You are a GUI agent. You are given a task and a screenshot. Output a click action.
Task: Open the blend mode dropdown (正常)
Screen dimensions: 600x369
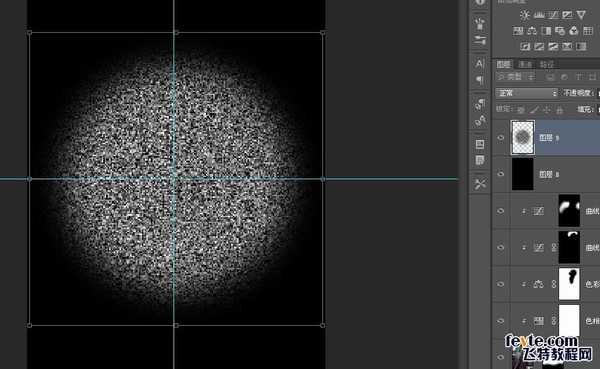[x=527, y=93]
